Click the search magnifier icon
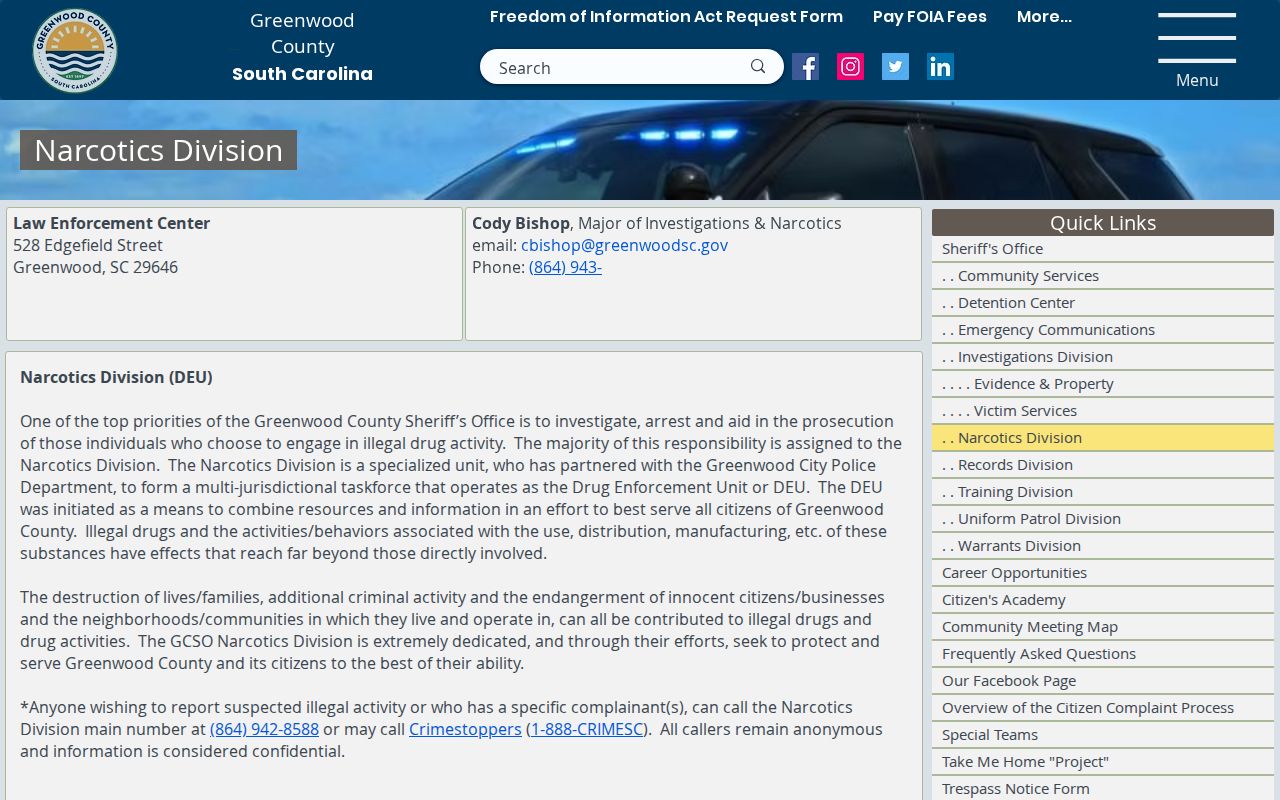 pos(758,67)
